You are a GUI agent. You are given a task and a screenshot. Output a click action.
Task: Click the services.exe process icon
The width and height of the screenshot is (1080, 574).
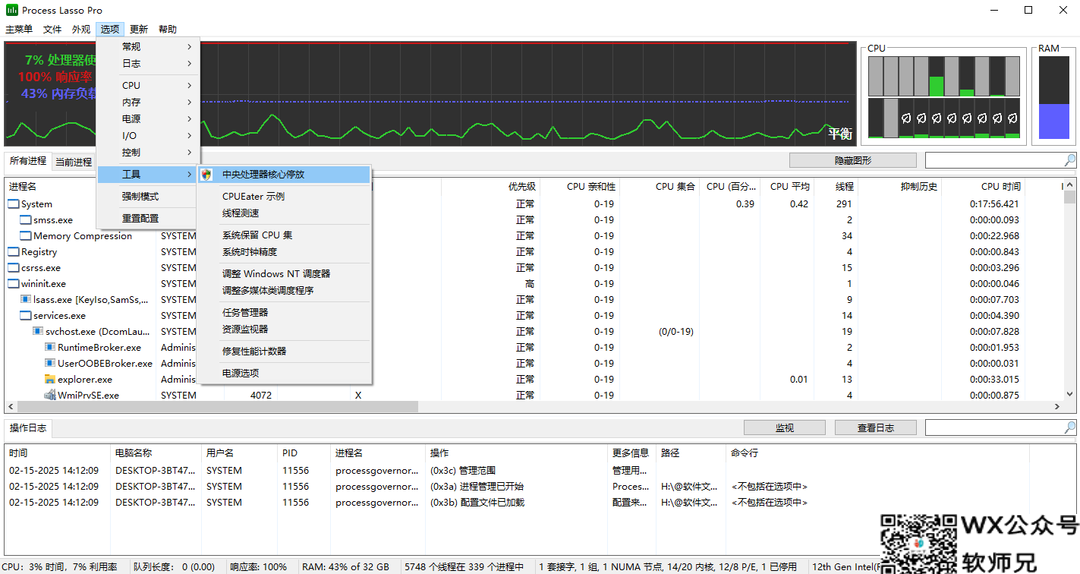click(26, 315)
